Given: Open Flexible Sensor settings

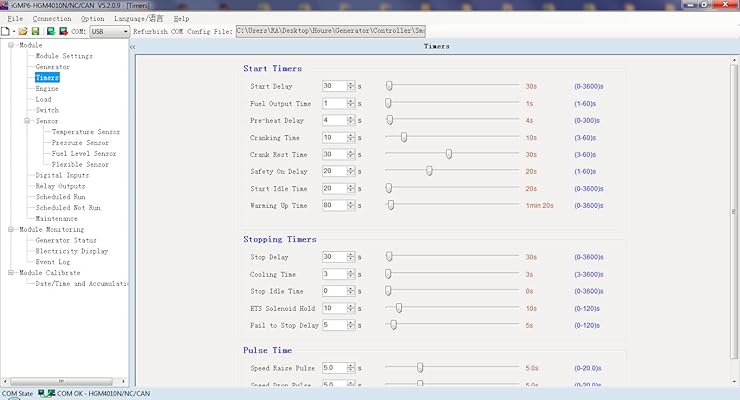Looking at the screenshot, I should coord(80,165).
